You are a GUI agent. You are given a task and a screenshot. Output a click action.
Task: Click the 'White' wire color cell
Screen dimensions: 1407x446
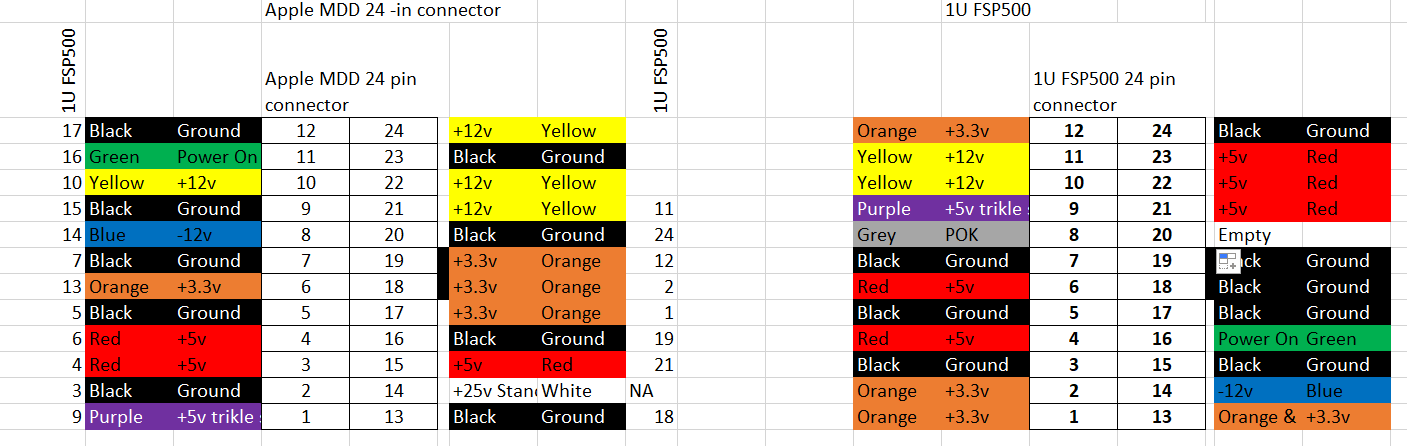[x=582, y=391]
